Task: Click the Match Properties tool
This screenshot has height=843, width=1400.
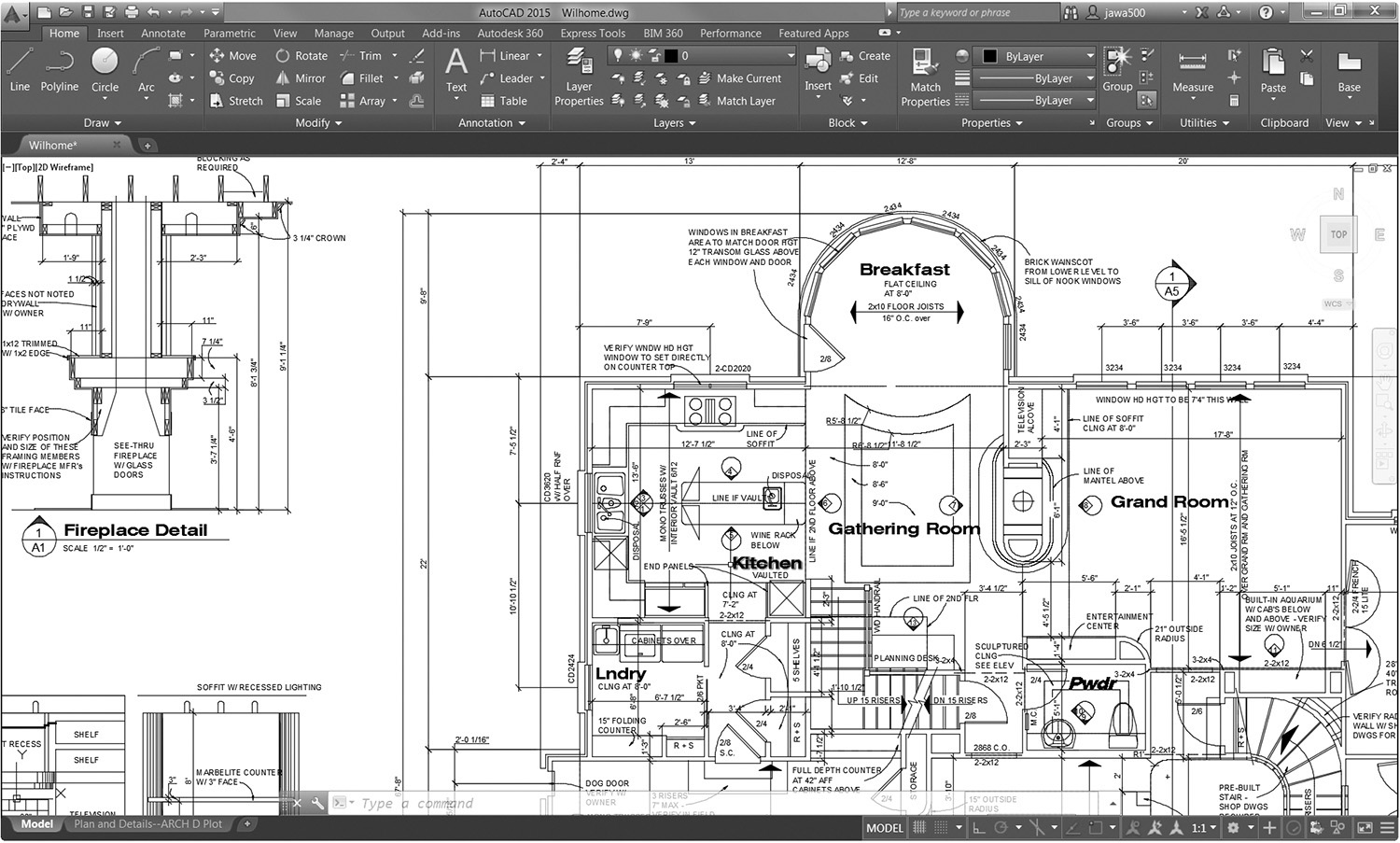Action: [925, 77]
